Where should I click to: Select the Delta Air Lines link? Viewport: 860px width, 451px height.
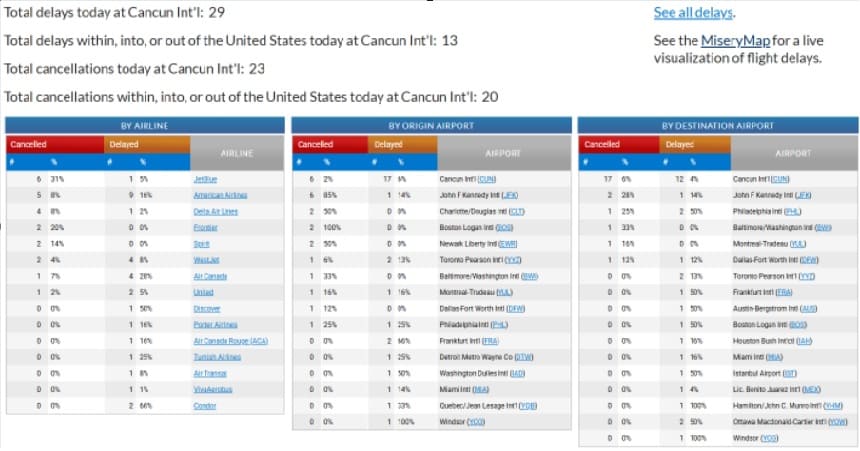coord(215,212)
